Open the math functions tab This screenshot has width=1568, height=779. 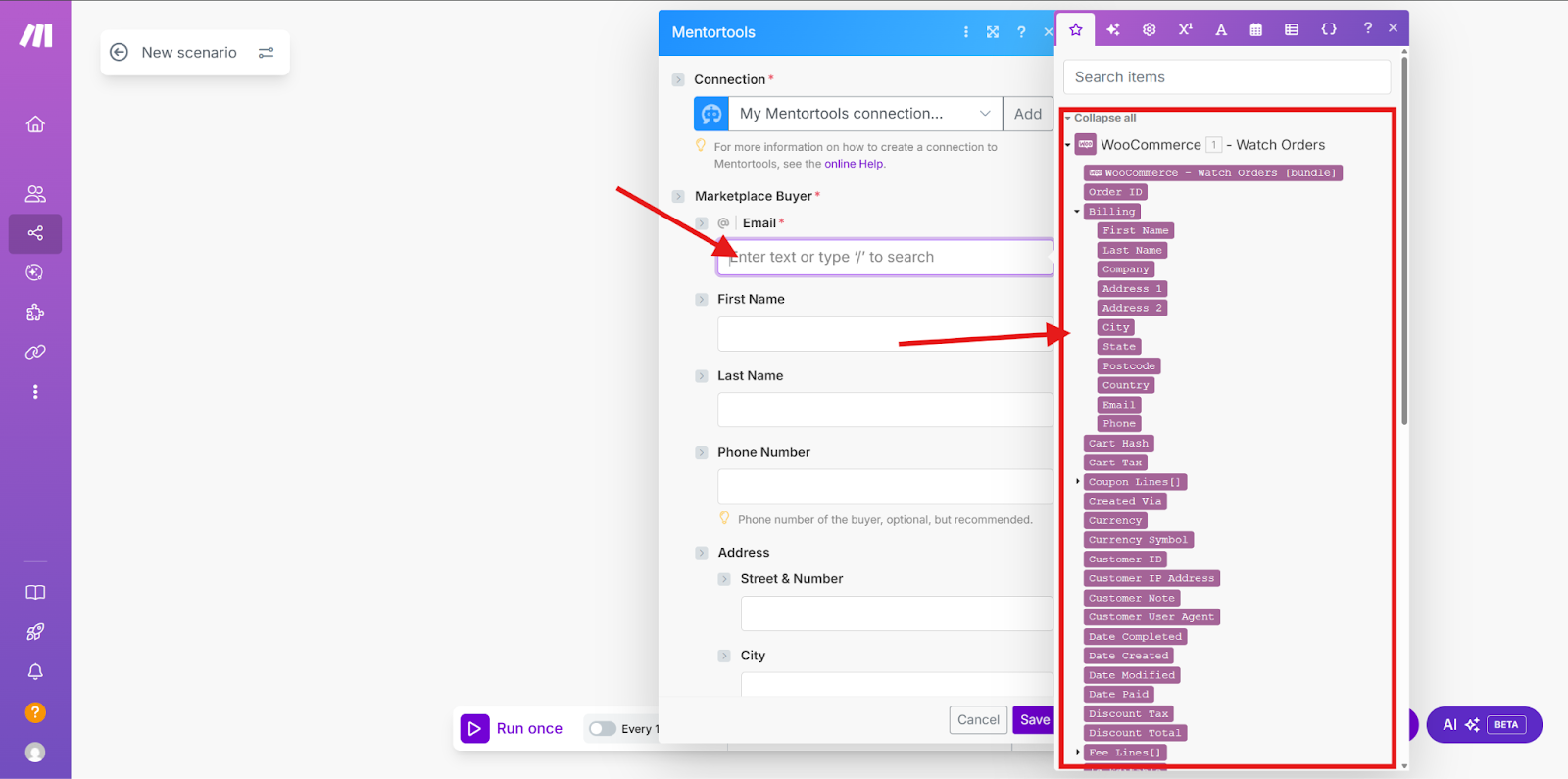pos(1185,29)
